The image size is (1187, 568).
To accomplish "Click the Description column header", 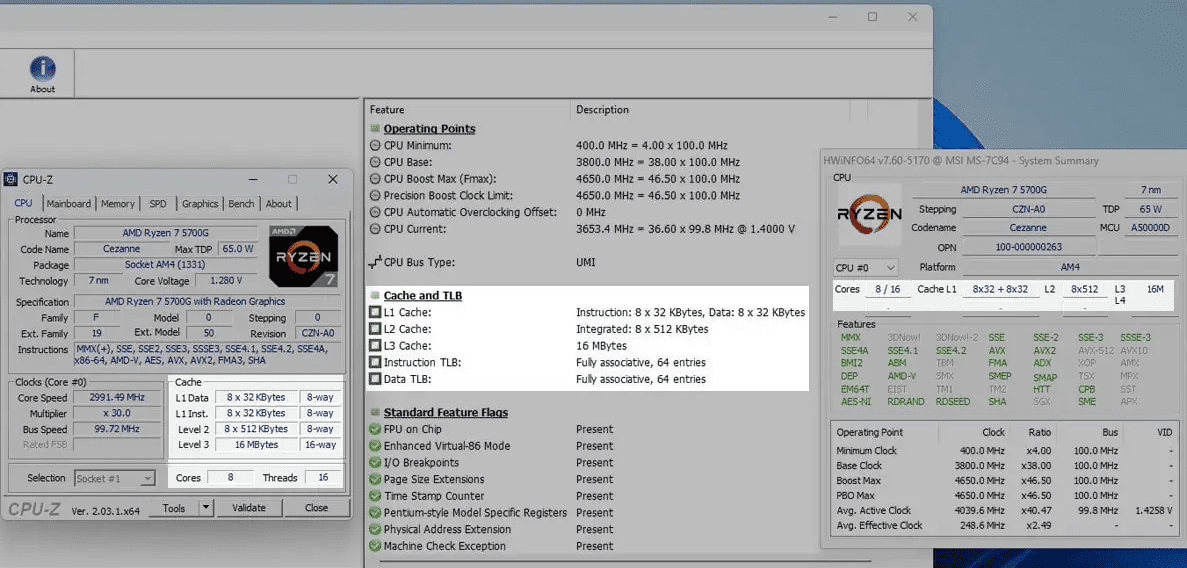I will [x=603, y=110].
